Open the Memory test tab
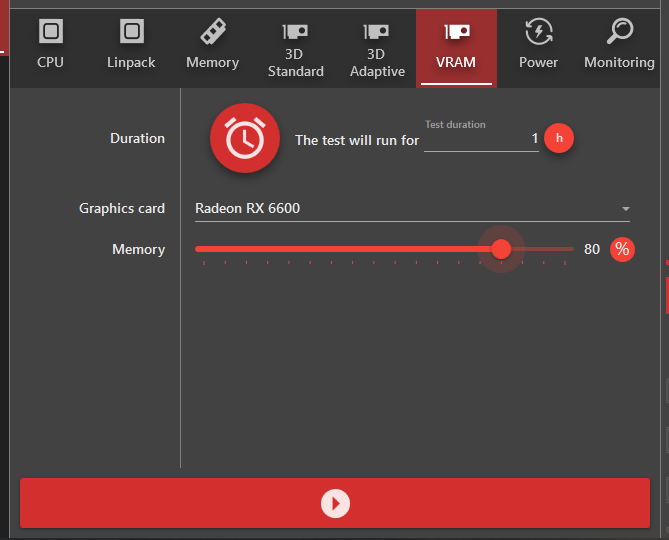 212,48
